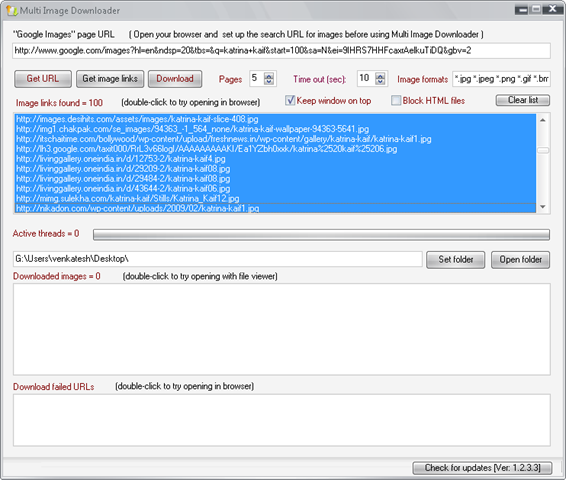Start downloading with the Download button
566x480 pixels.
[175, 79]
